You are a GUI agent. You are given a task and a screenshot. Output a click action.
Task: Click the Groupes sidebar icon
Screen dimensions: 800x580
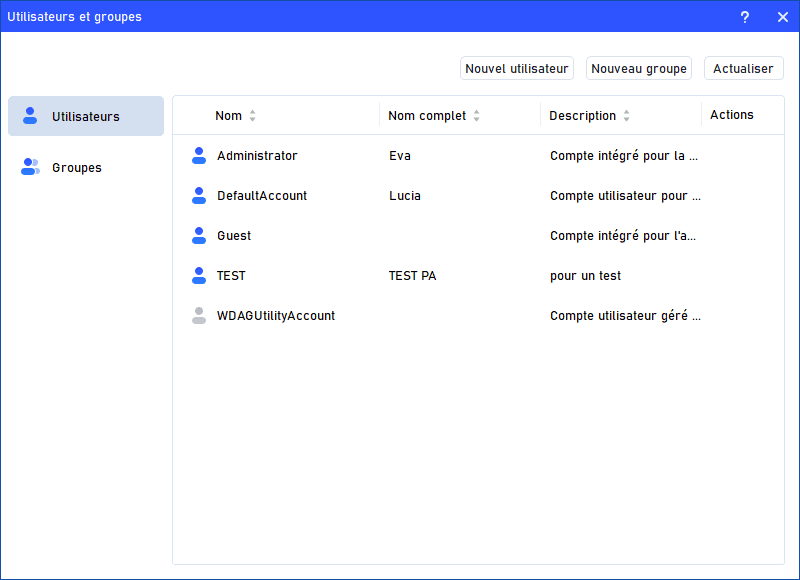30,167
